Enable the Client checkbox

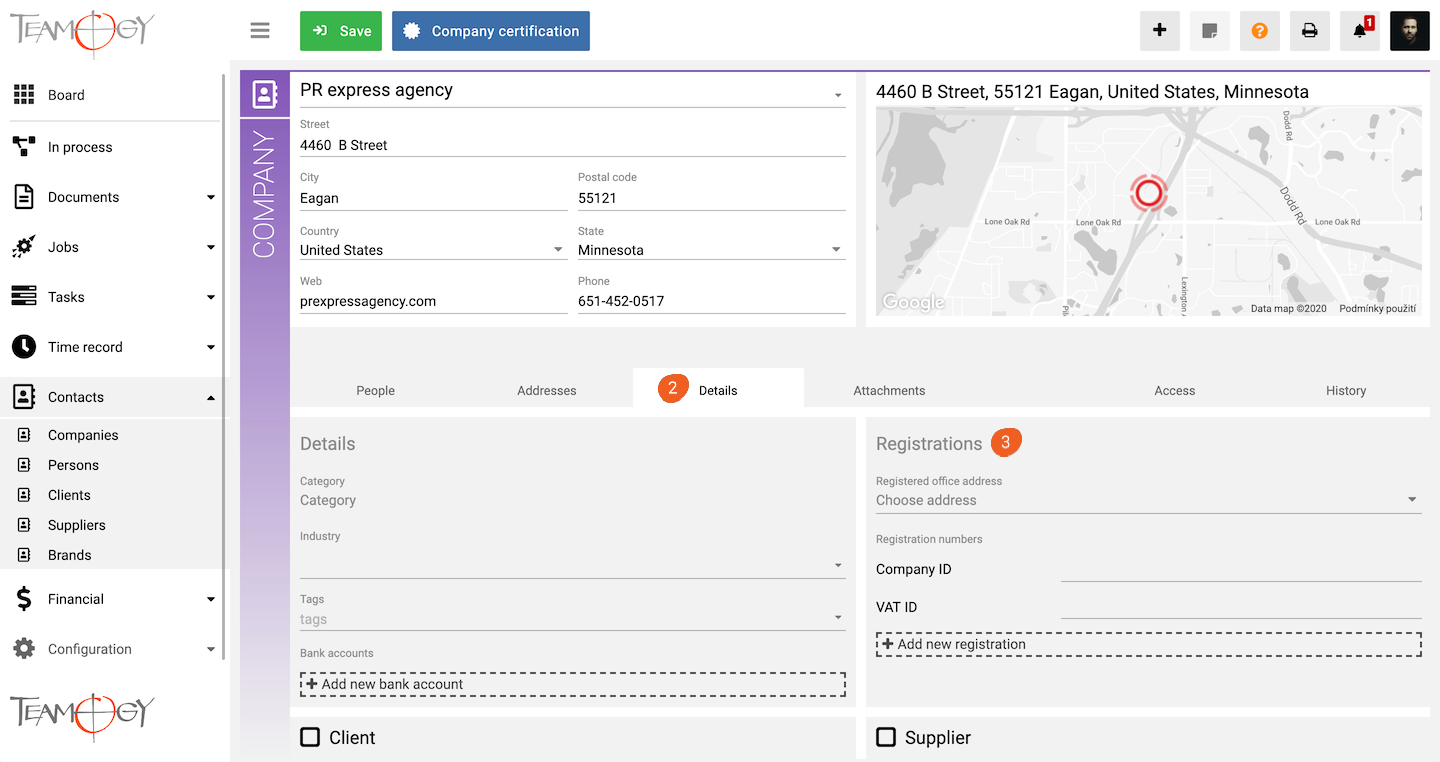tap(311, 737)
